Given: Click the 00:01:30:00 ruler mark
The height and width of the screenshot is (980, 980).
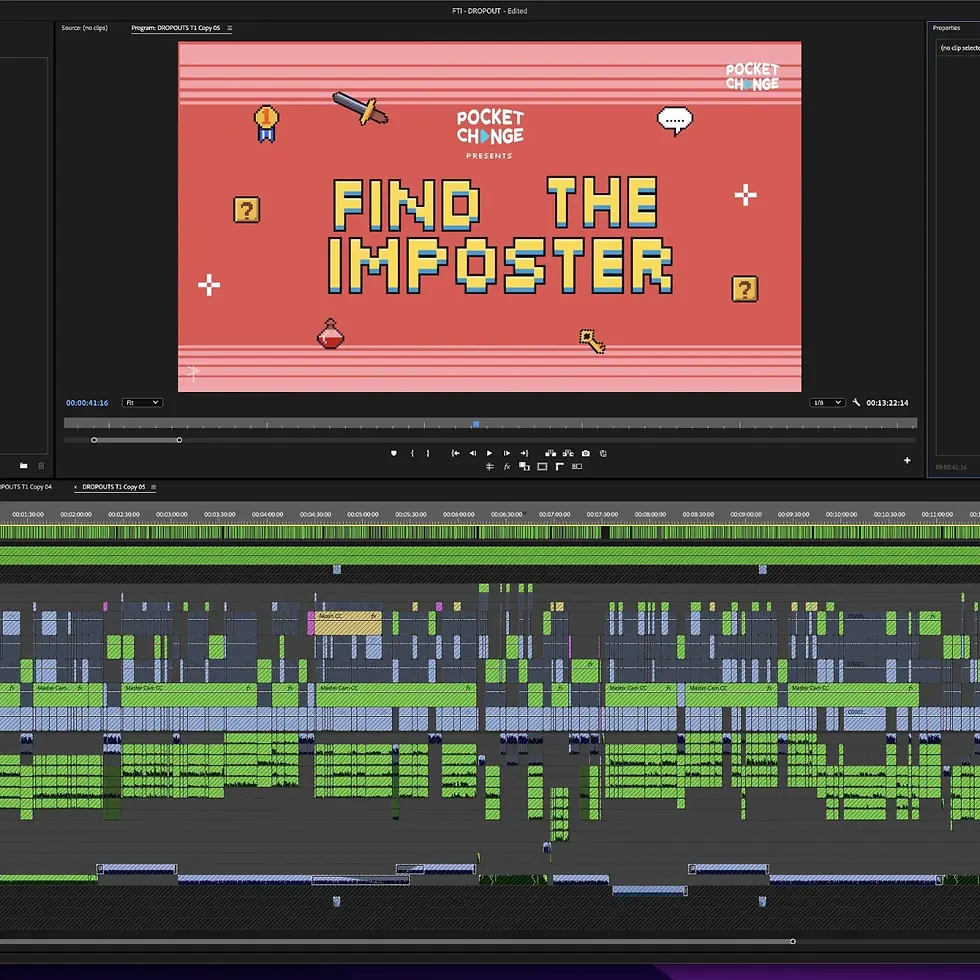Looking at the screenshot, I should click(x=28, y=514).
